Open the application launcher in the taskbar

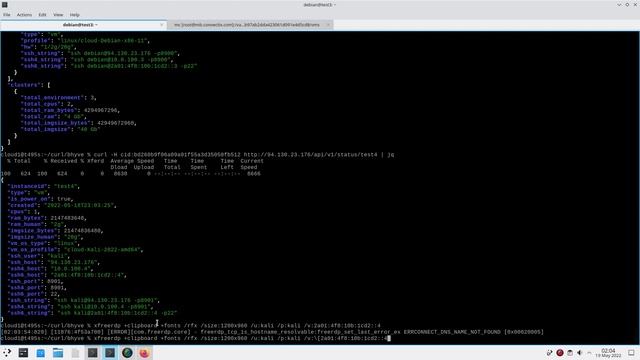7,353
